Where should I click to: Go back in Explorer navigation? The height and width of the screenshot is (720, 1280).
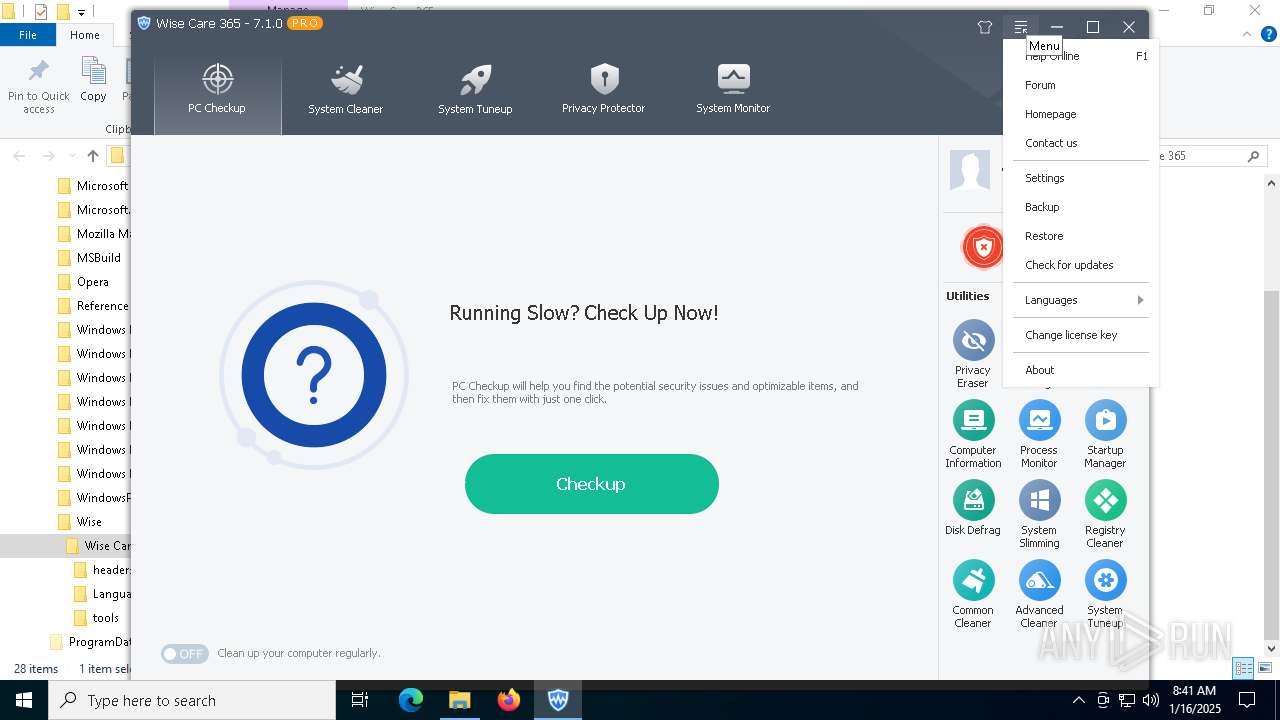[x=19, y=156]
